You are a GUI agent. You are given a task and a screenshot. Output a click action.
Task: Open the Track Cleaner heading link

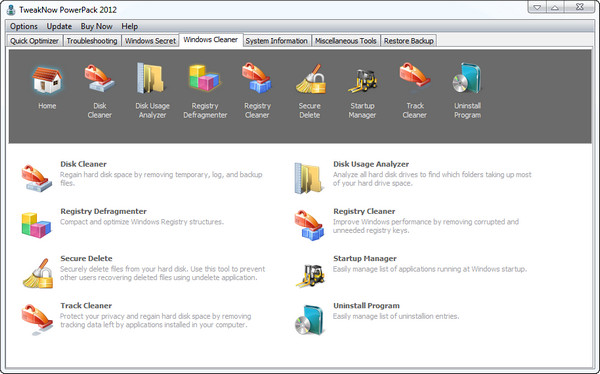[86, 306]
